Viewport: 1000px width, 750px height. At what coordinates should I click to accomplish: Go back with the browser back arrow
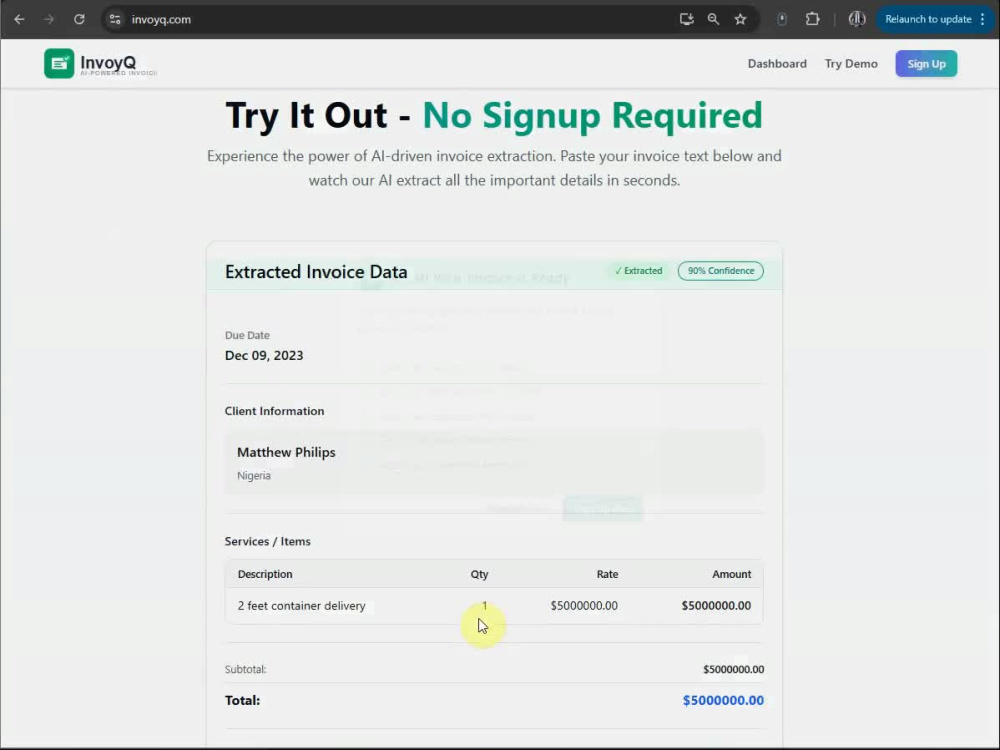(19, 19)
